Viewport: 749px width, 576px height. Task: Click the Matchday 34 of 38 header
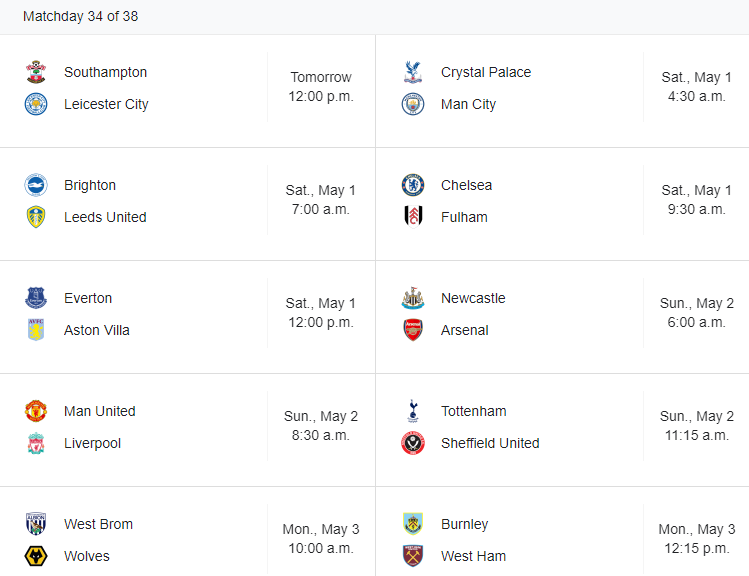[x=81, y=16]
